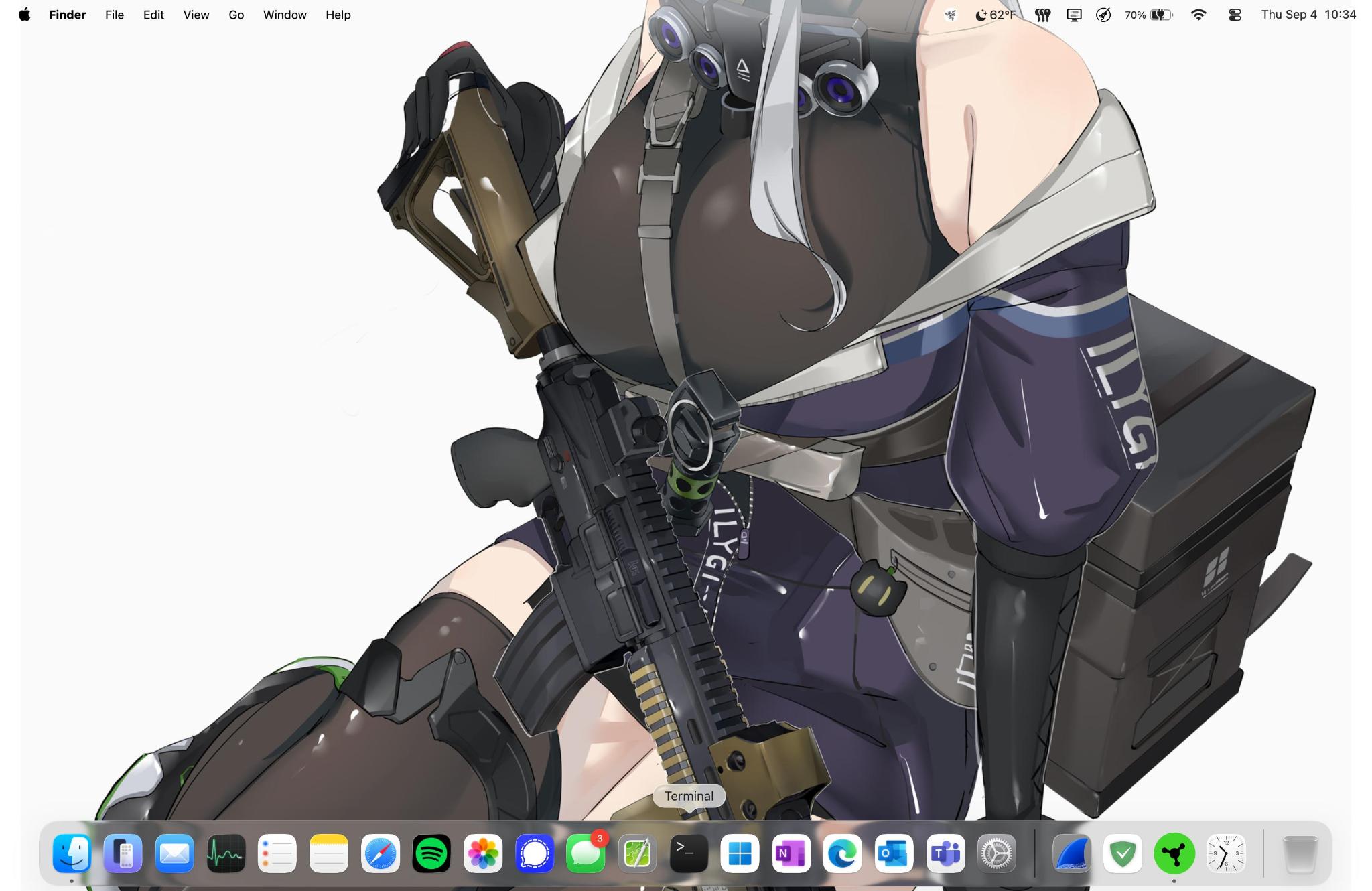The image size is (1372, 891).
Task: Open the Photos app
Action: click(483, 853)
